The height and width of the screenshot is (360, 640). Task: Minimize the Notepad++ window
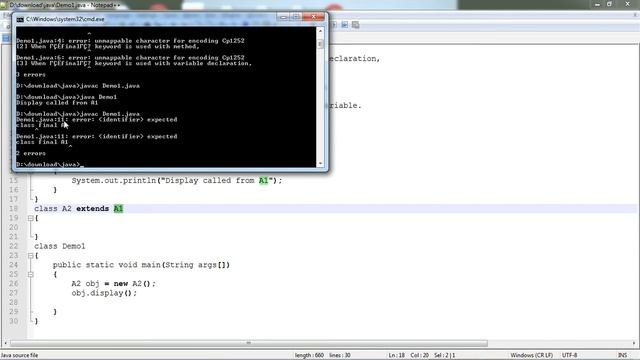[597, 4]
